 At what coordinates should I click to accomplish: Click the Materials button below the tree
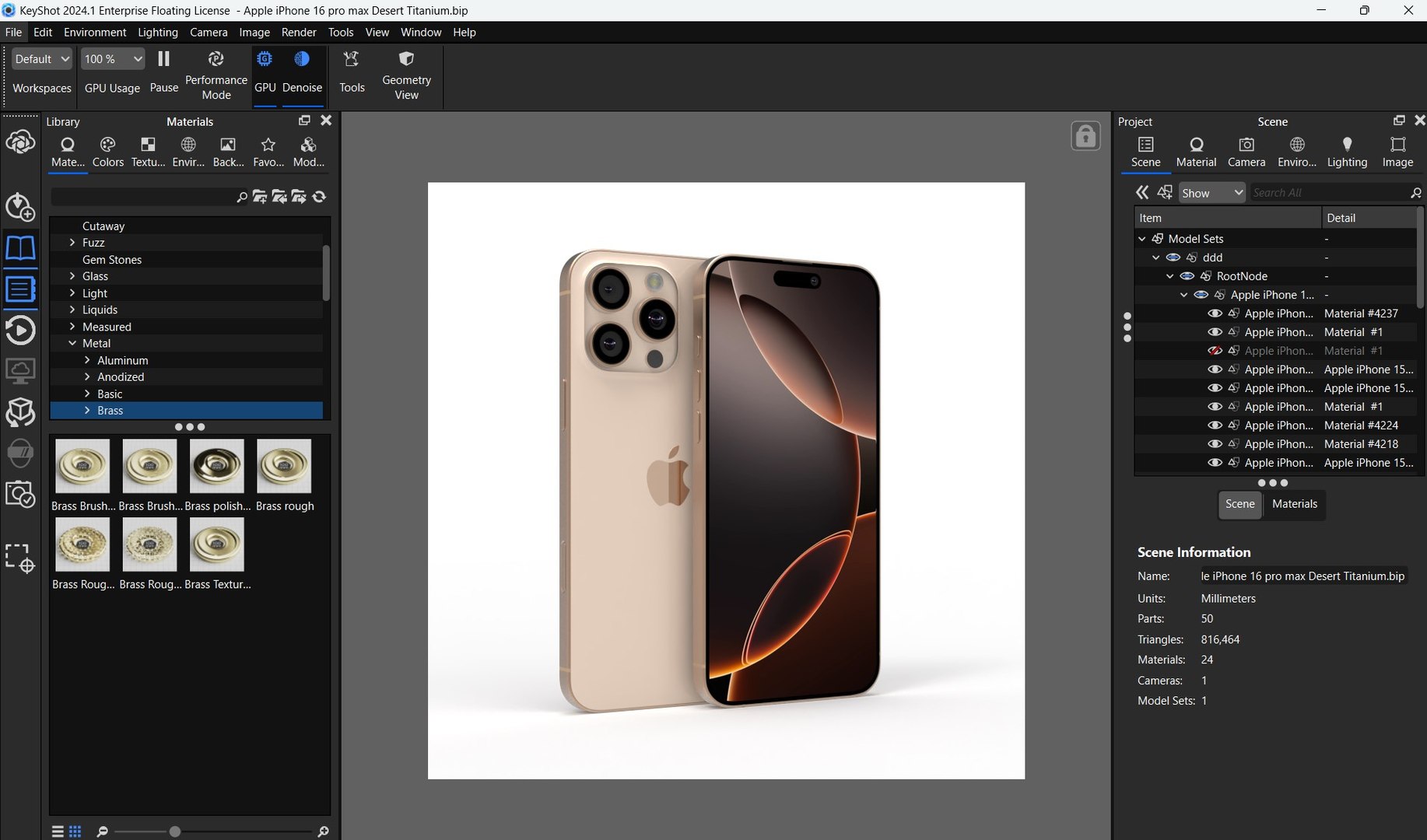(1295, 504)
